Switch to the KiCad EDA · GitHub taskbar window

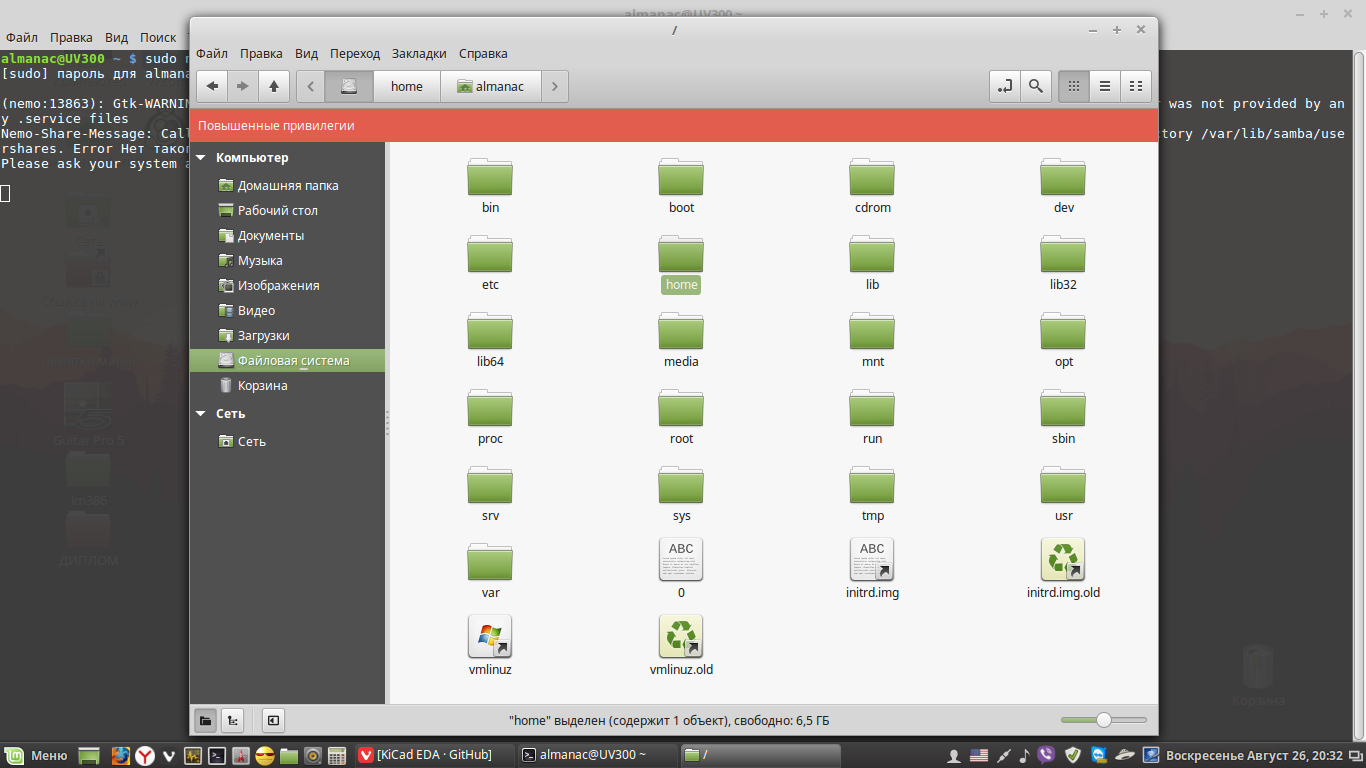(434, 755)
